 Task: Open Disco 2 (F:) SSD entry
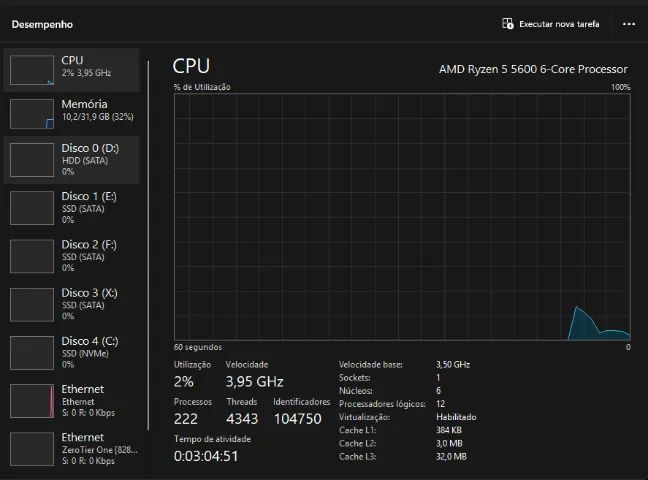[71, 256]
